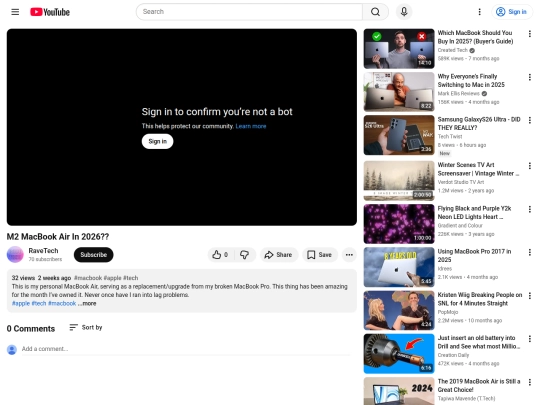Subscribe to RaveTech
Image resolution: width=540 pixels, height=405 pixels.
pos(93,255)
